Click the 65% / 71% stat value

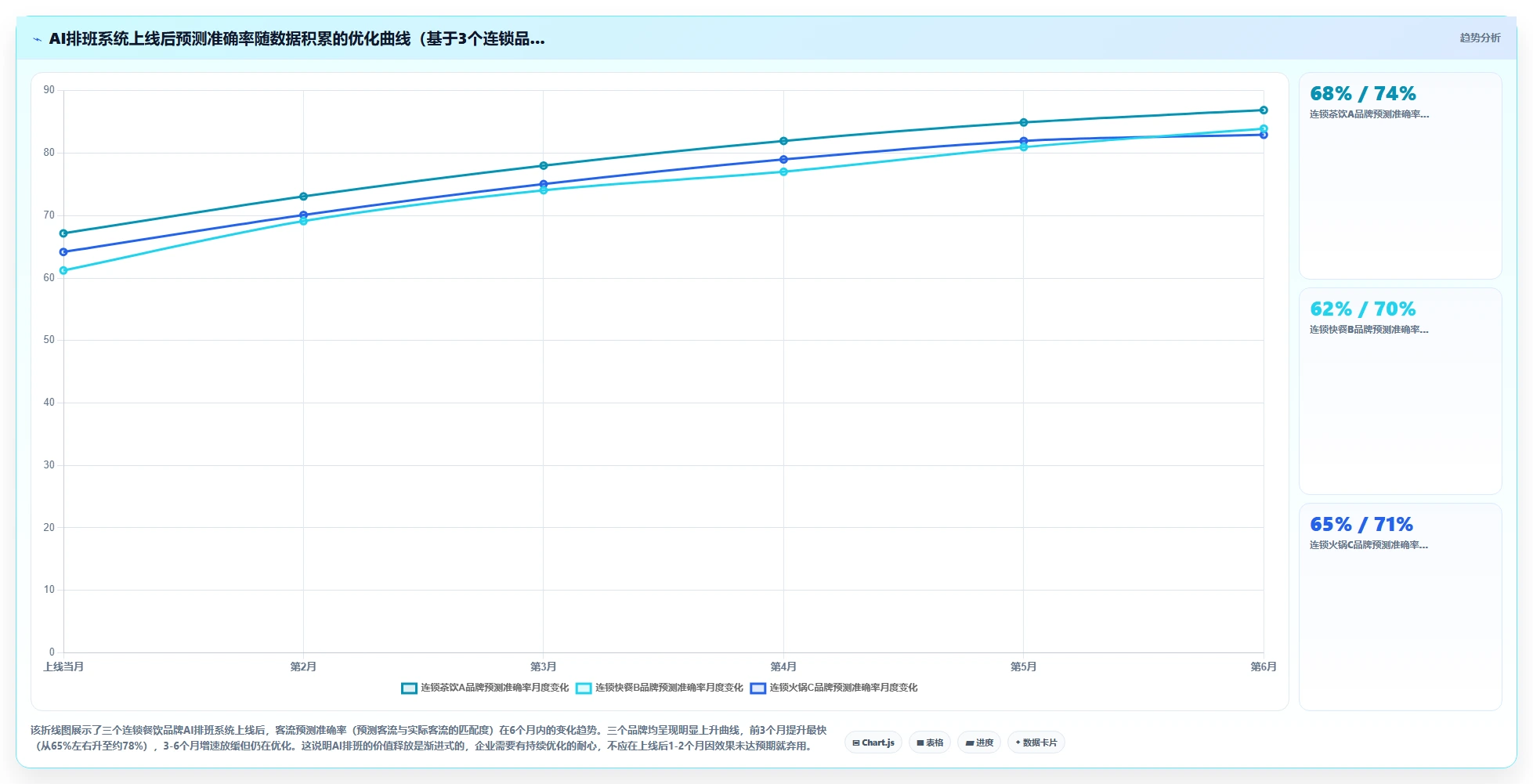click(1361, 525)
